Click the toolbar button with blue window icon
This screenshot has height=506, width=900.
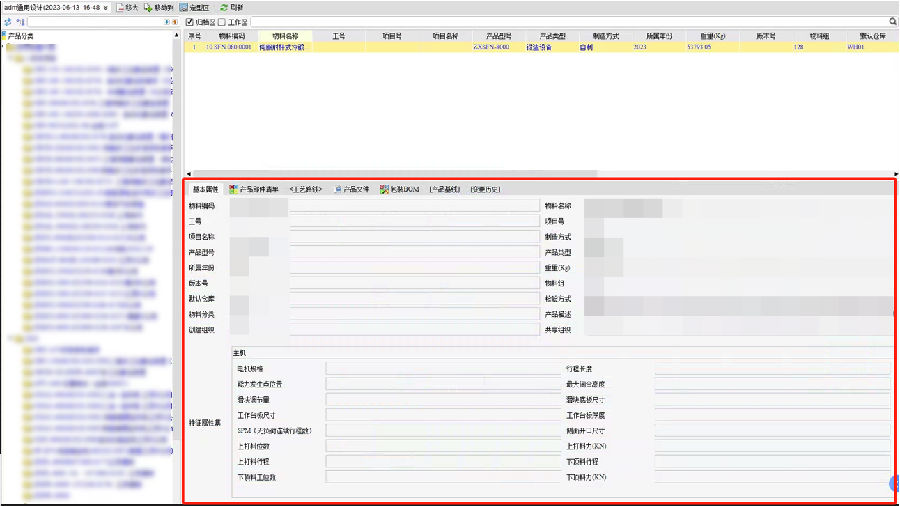[x=195, y=7]
